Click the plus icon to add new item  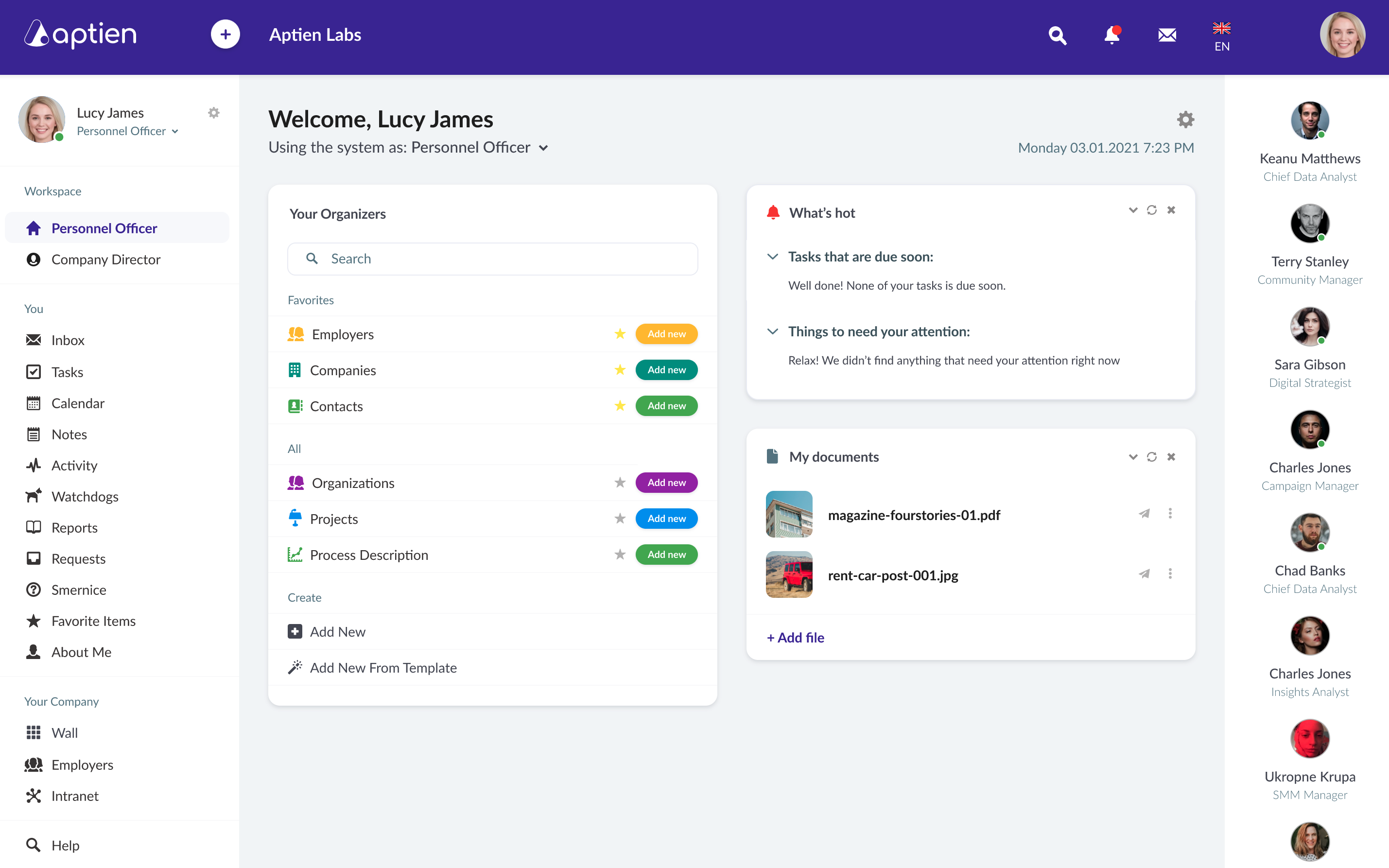click(x=225, y=34)
